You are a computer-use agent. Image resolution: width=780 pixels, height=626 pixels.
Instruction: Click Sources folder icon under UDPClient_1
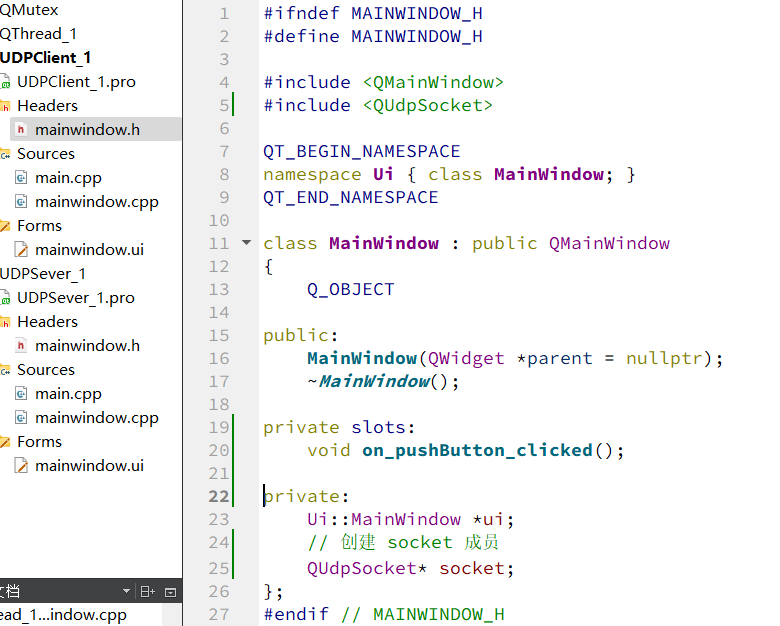pos(5,154)
